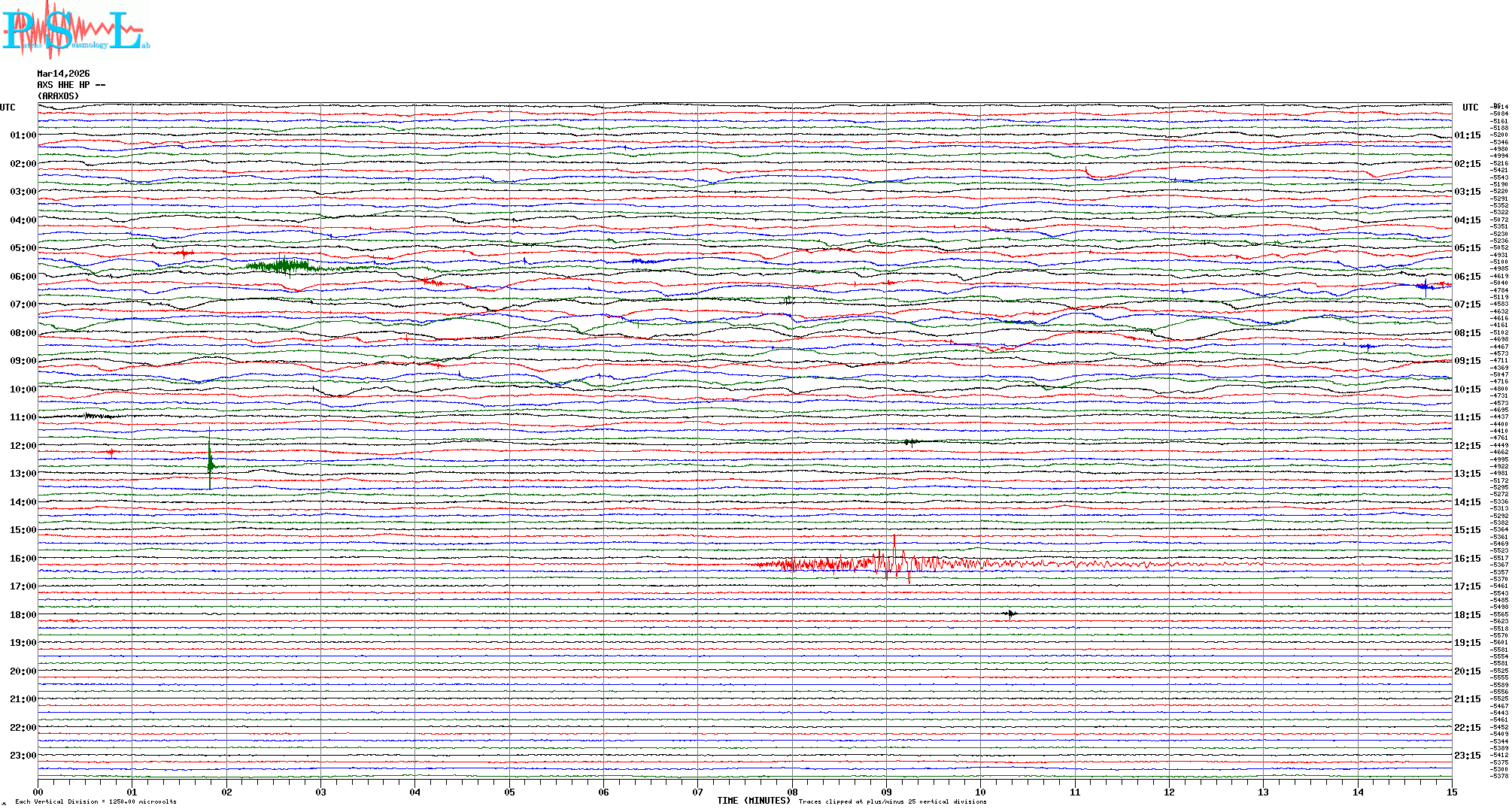Click the 16:00 left time label
Screen dimensions: 1512x812
tap(23, 559)
